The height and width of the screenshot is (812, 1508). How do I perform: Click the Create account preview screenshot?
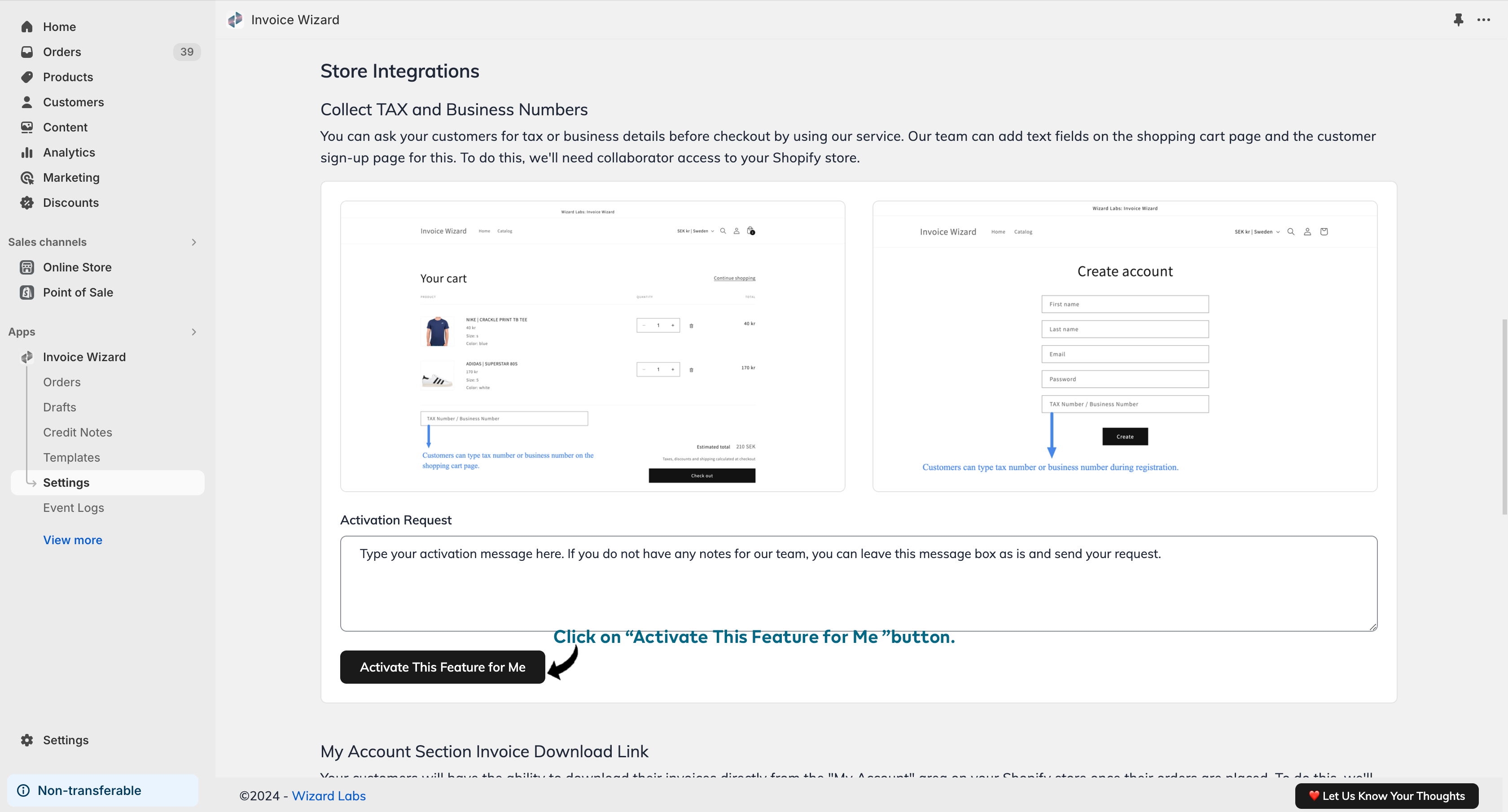pyautogui.click(x=1125, y=346)
